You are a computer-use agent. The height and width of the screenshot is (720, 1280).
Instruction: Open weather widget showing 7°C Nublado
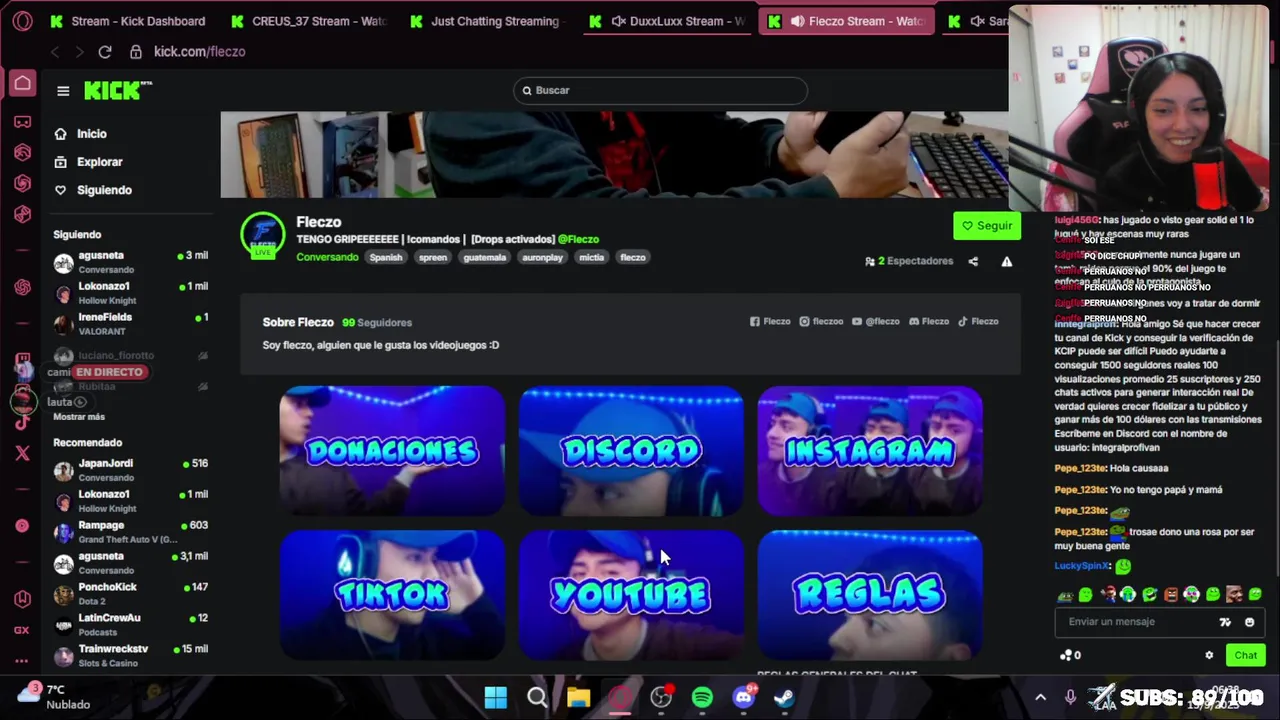click(55, 697)
